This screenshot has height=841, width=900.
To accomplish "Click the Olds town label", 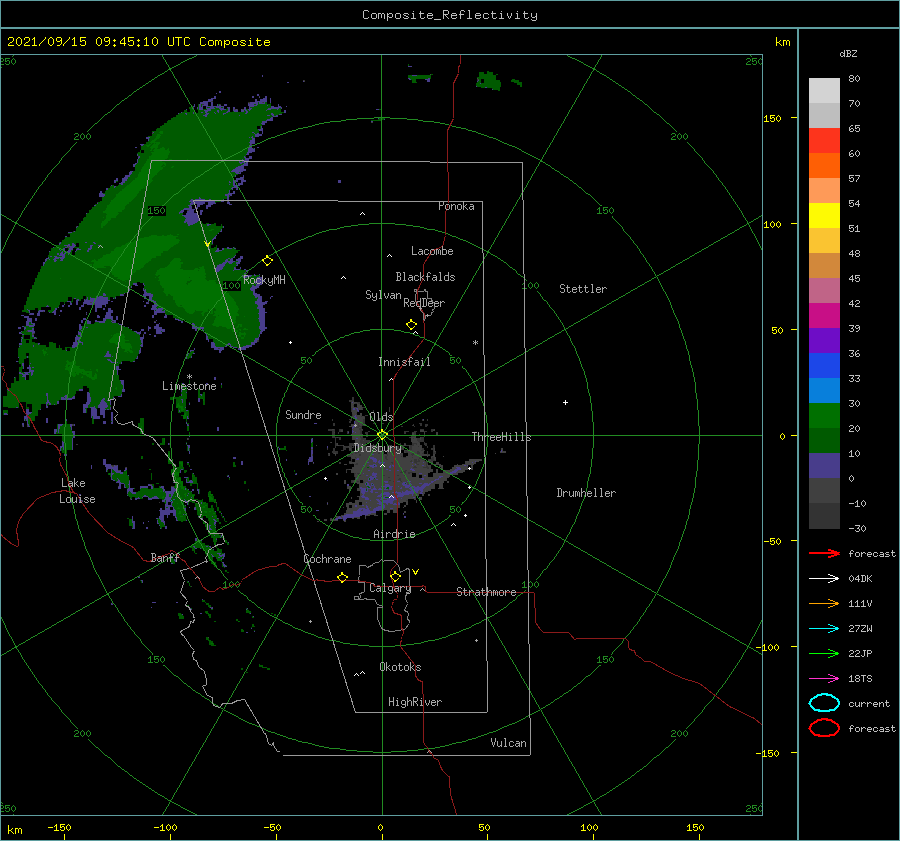I will coord(381,417).
